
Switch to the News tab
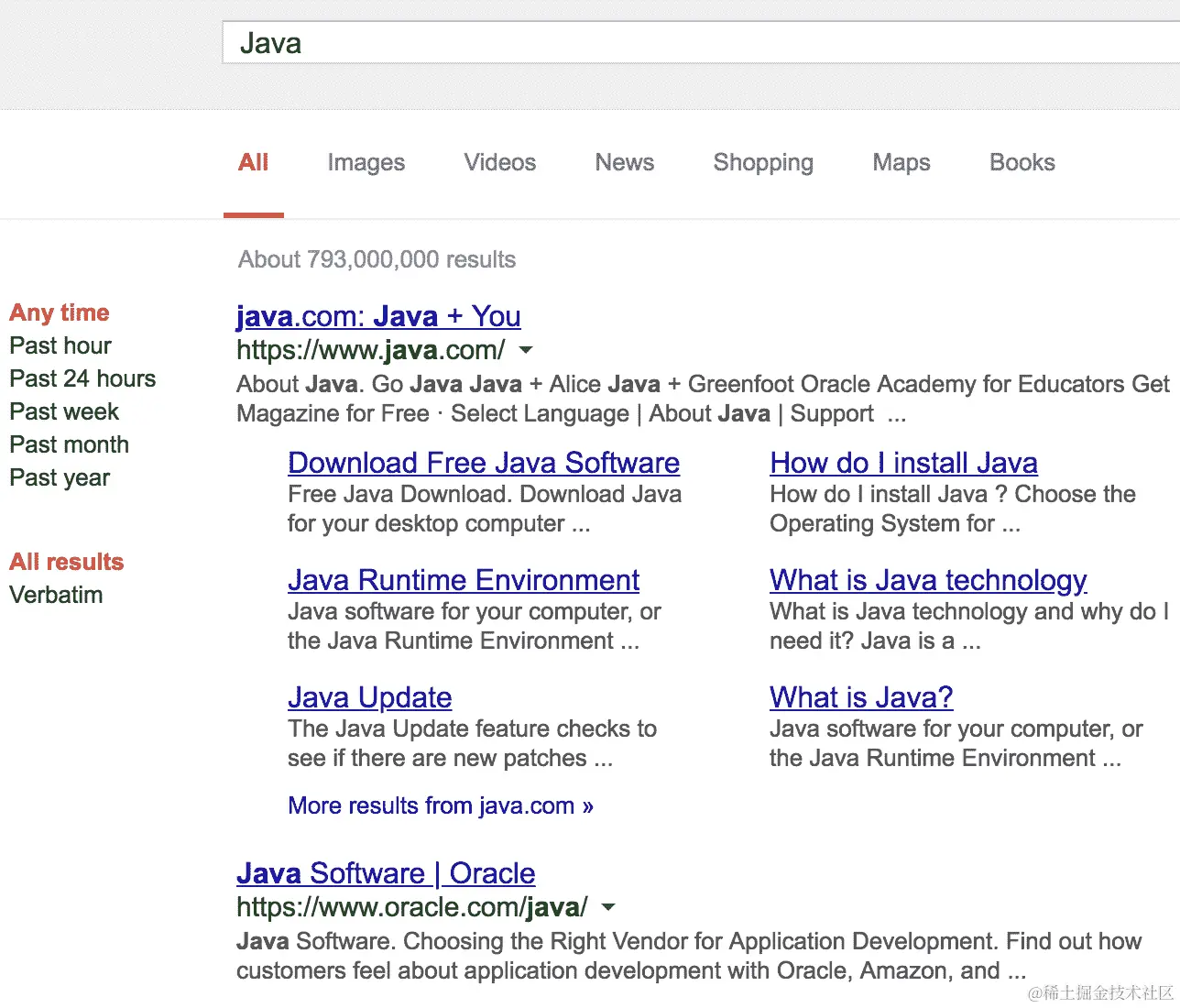click(x=625, y=163)
